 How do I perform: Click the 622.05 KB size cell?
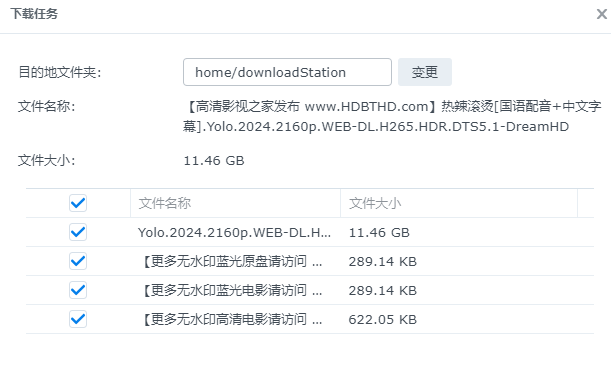[x=383, y=319]
